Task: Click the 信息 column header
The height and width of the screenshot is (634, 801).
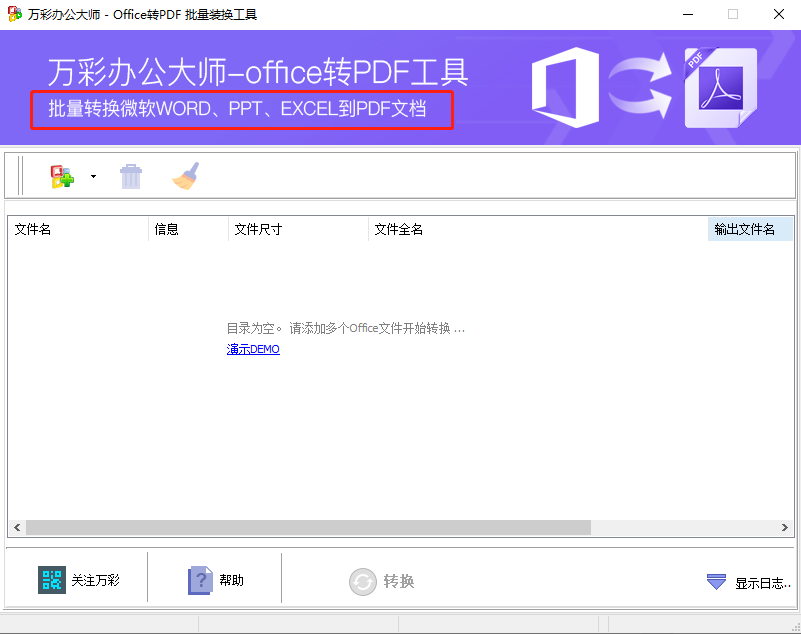Action: click(189, 229)
